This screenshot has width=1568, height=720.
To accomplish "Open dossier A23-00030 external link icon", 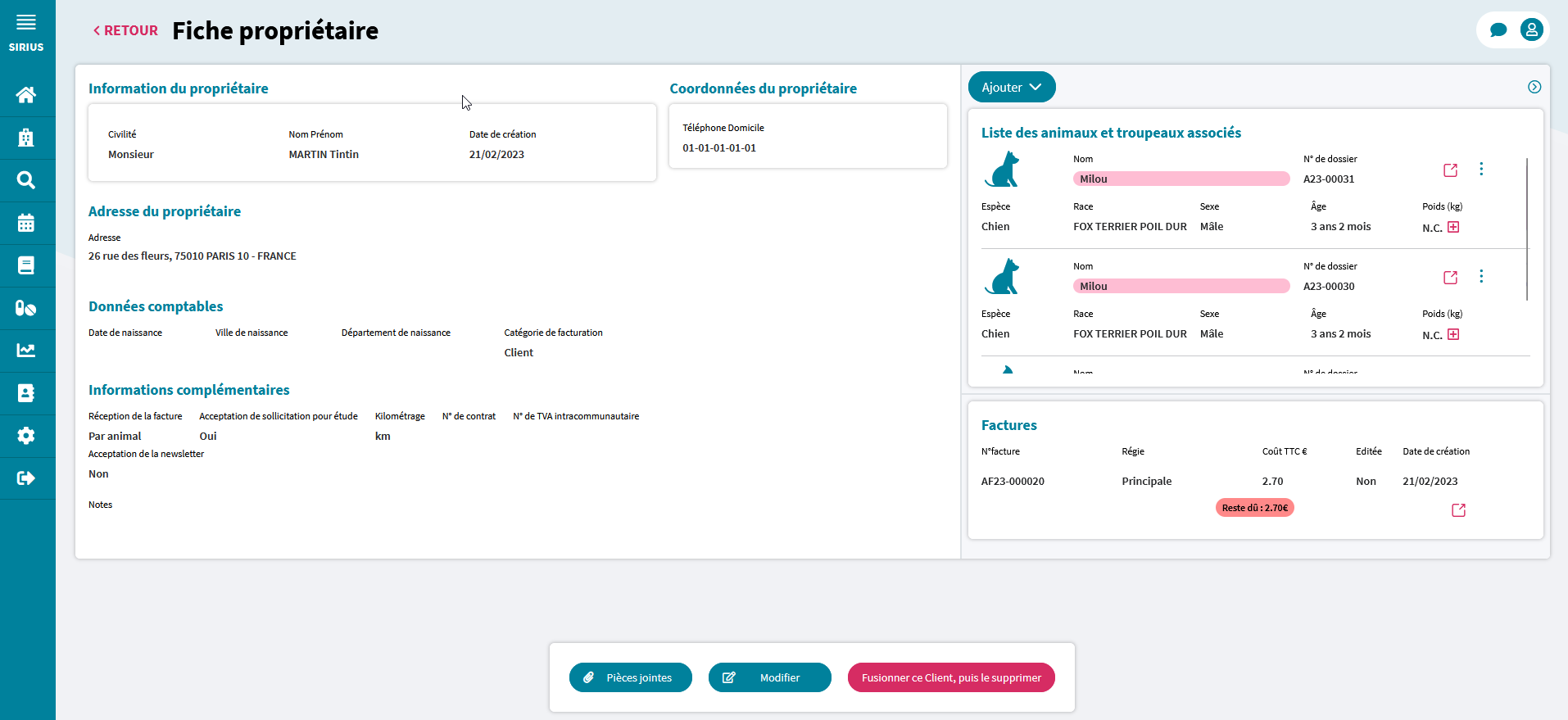I will pyautogui.click(x=1451, y=278).
